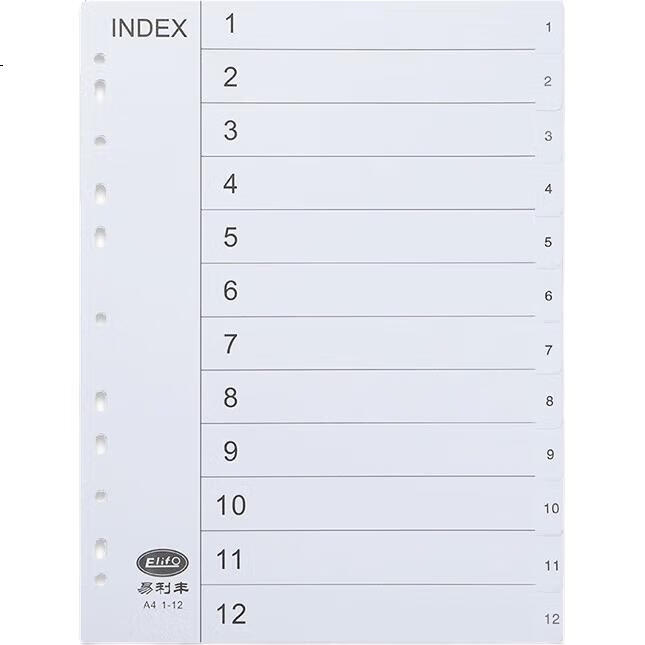Screen dimensions: 645x645
Task: Select the side tab numbered 2
Action: pos(549,81)
